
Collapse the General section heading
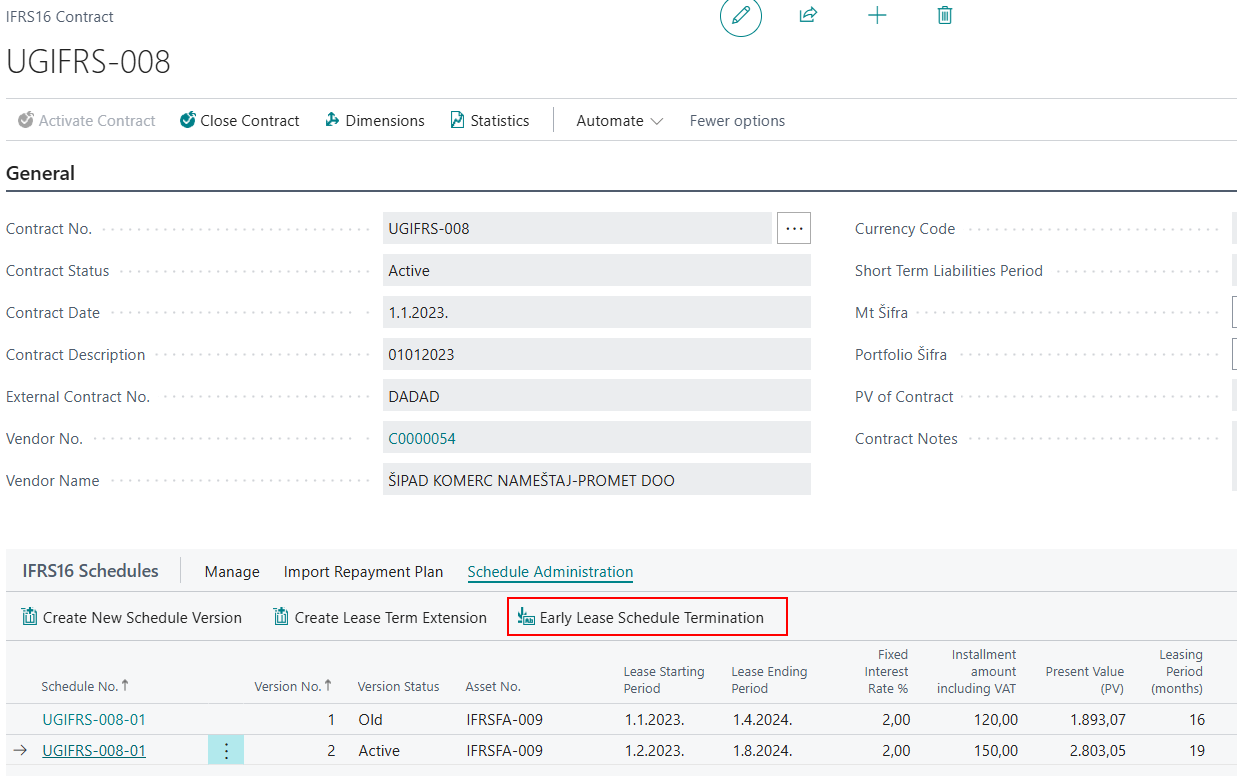40,172
